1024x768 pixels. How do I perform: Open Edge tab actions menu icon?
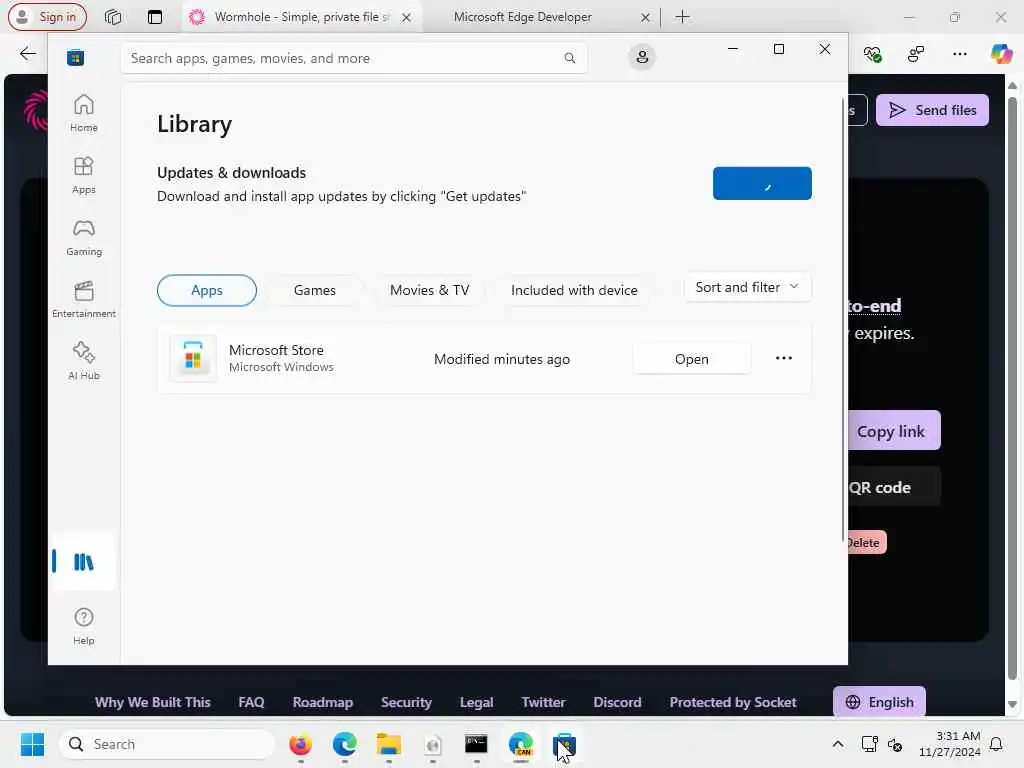[155, 17]
